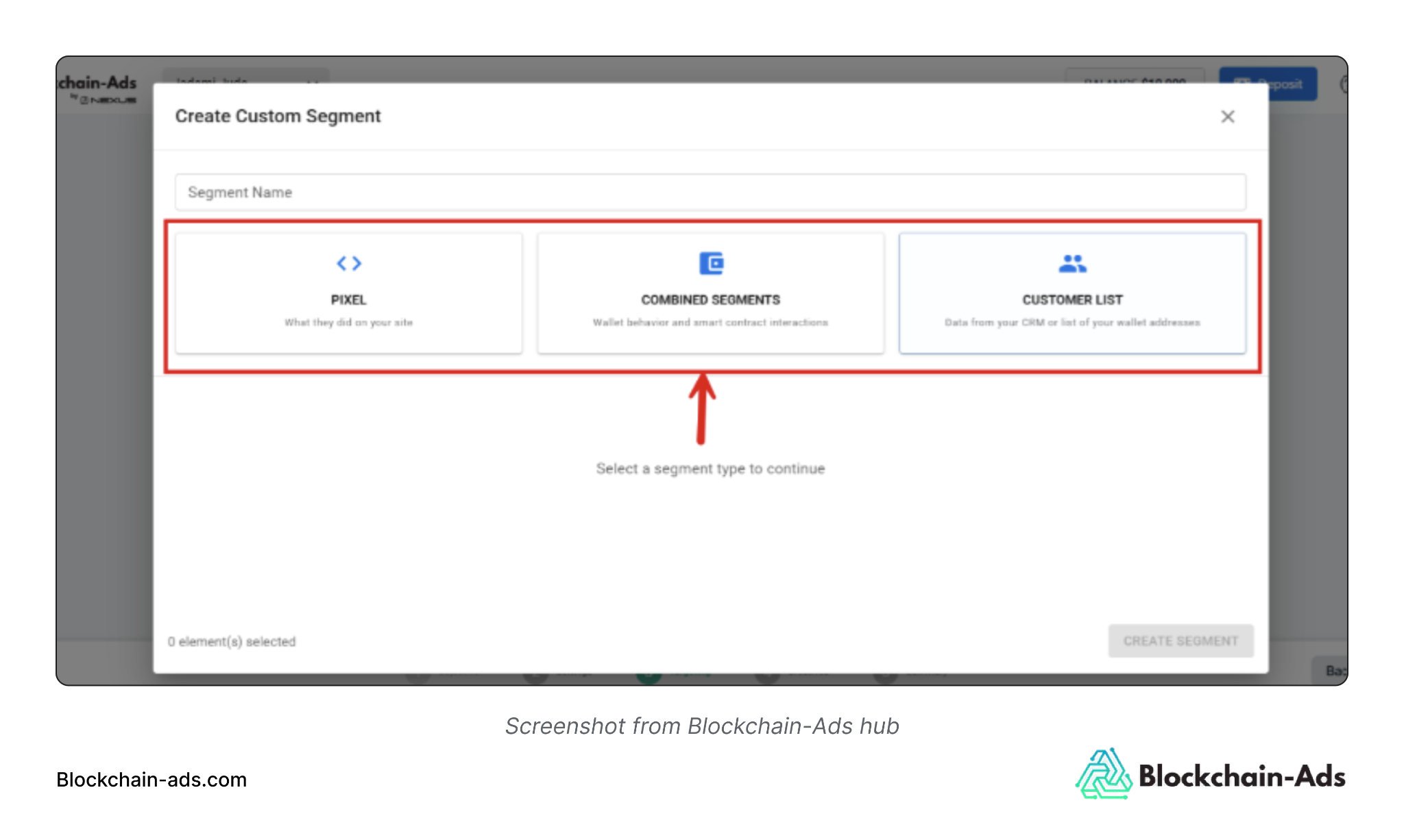Click 'Wallet behavior and smart contract interactions' text

pos(710,322)
